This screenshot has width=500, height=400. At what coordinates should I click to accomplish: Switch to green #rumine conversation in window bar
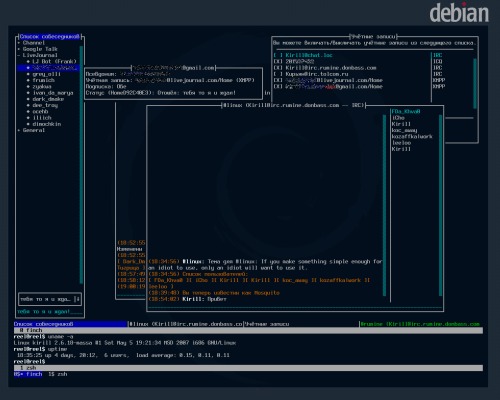tap(420, 324)
